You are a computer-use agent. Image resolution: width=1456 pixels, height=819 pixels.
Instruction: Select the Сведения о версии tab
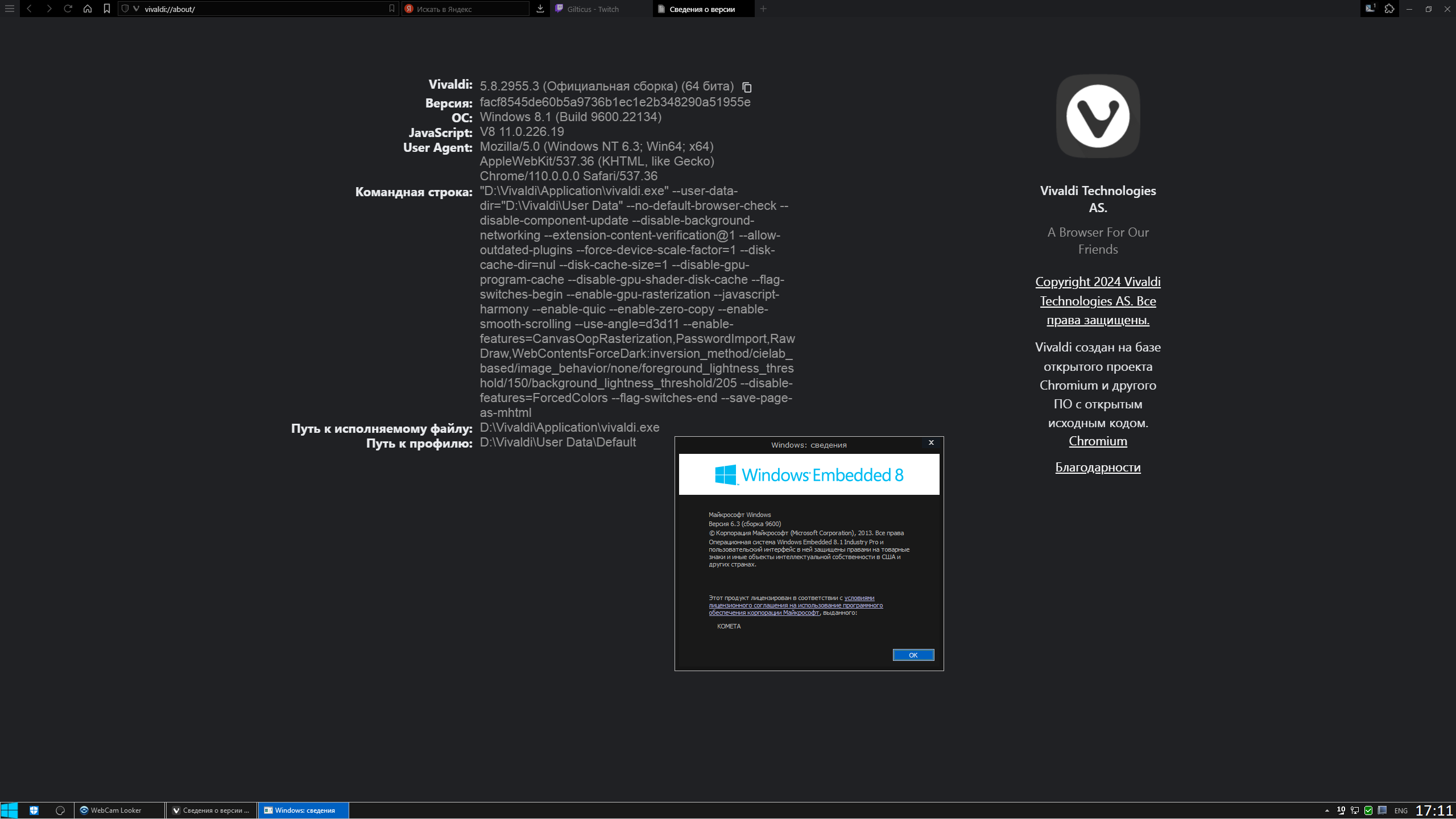(x=704, y=9)
